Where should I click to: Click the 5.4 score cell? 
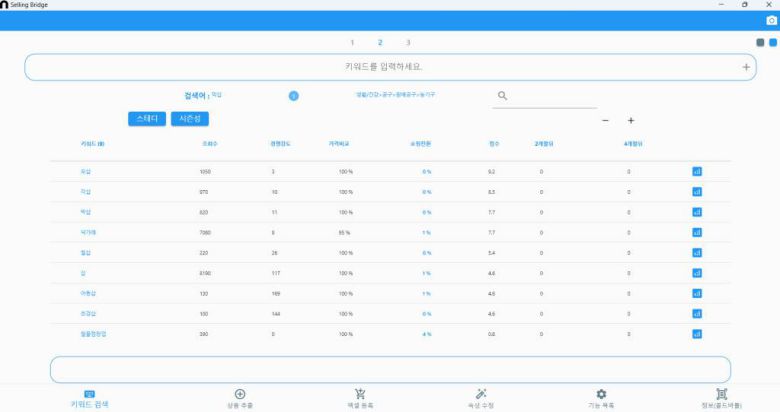tap(491, 253)
